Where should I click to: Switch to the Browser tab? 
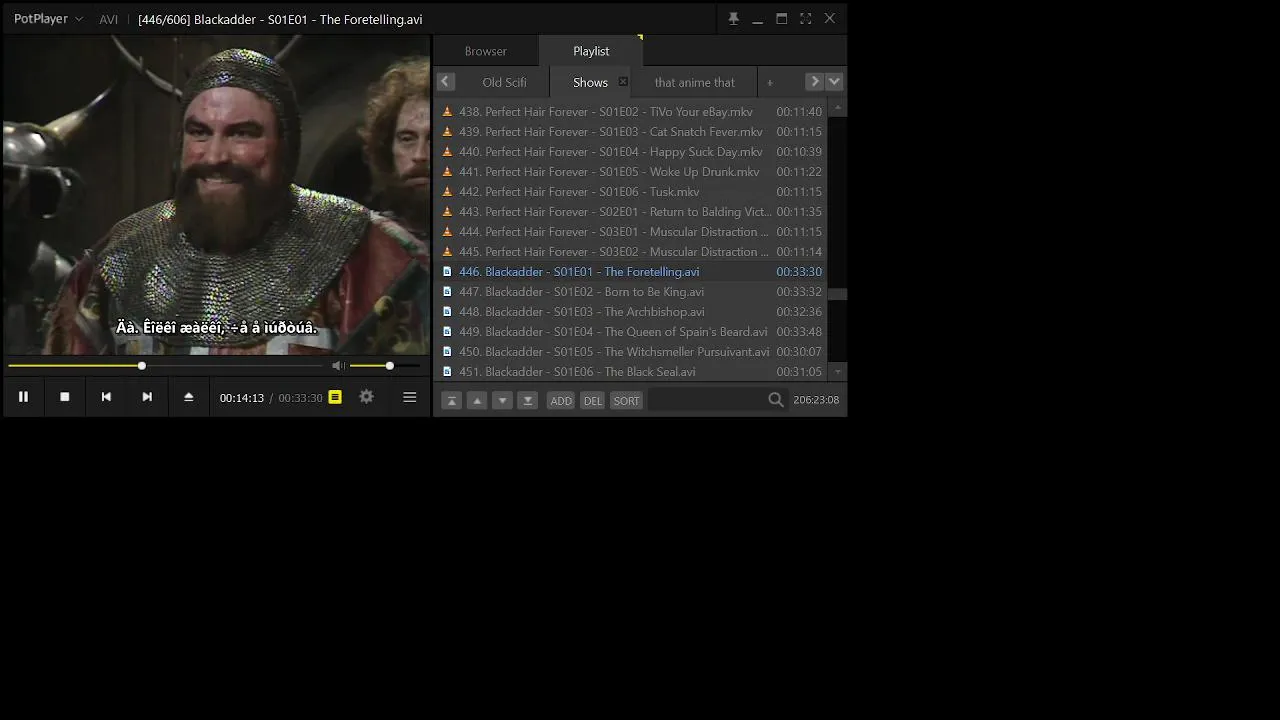(486, 51)
